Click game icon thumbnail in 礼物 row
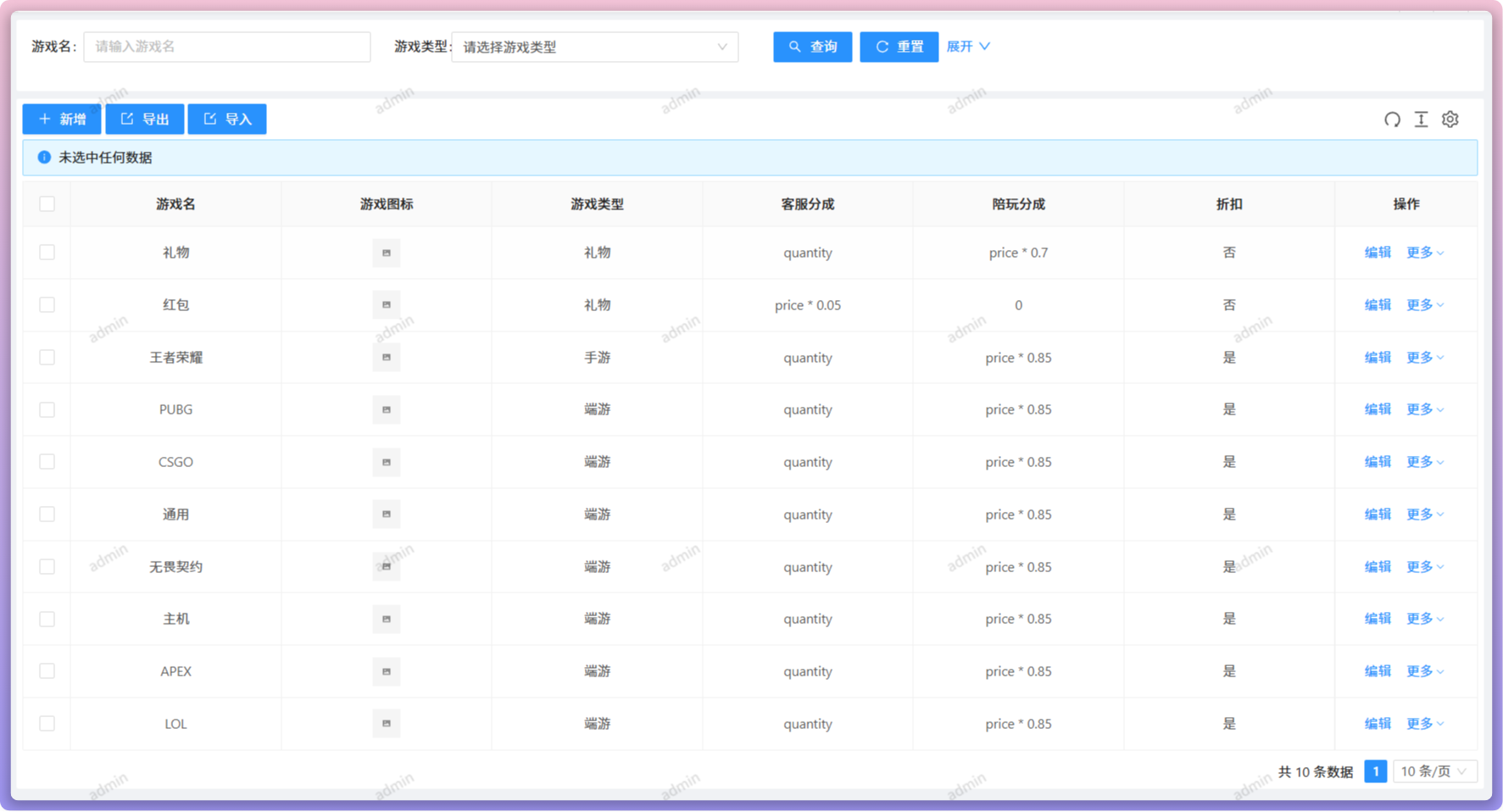 pos(386,253)
